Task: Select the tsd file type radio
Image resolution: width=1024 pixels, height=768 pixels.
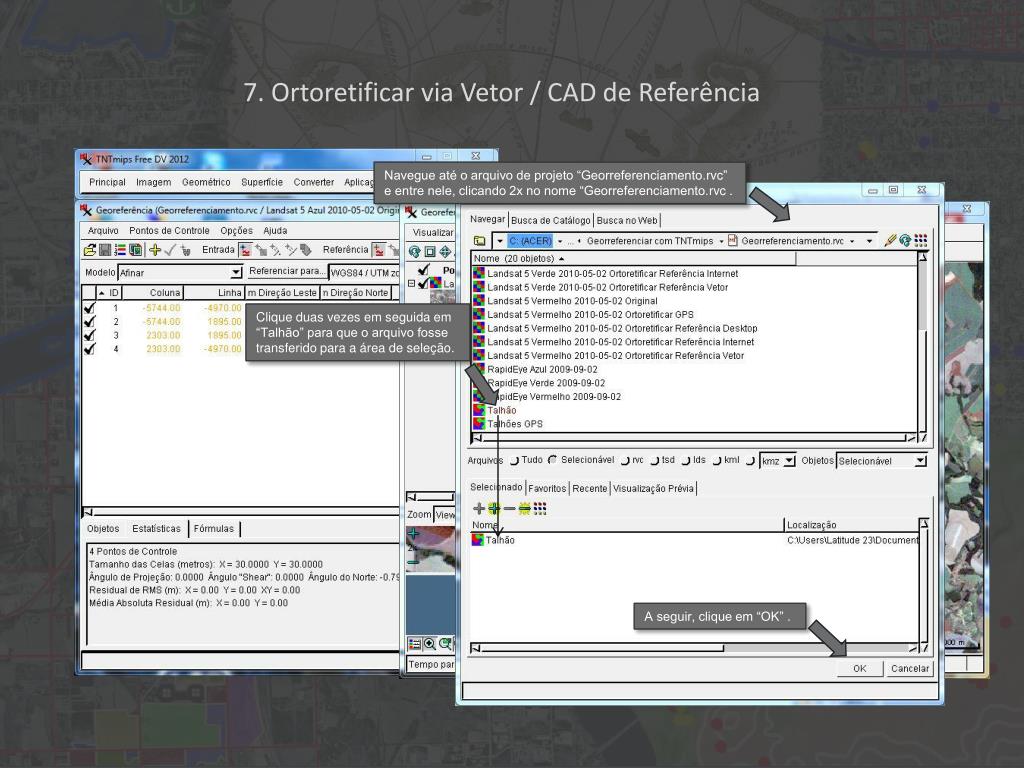Action: pyautogui.click(x=654, y=460)
